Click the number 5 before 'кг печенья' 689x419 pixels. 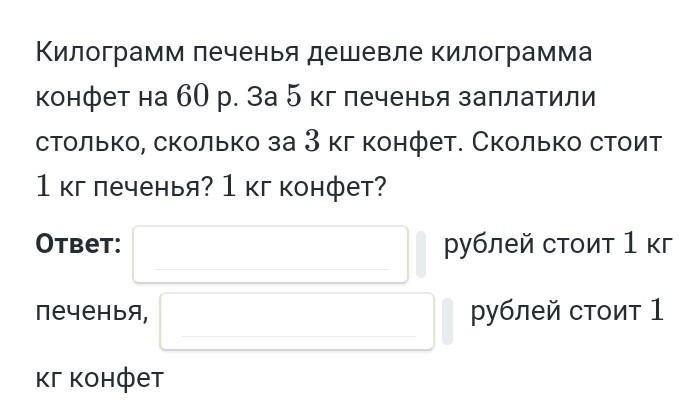pos(294,96)
